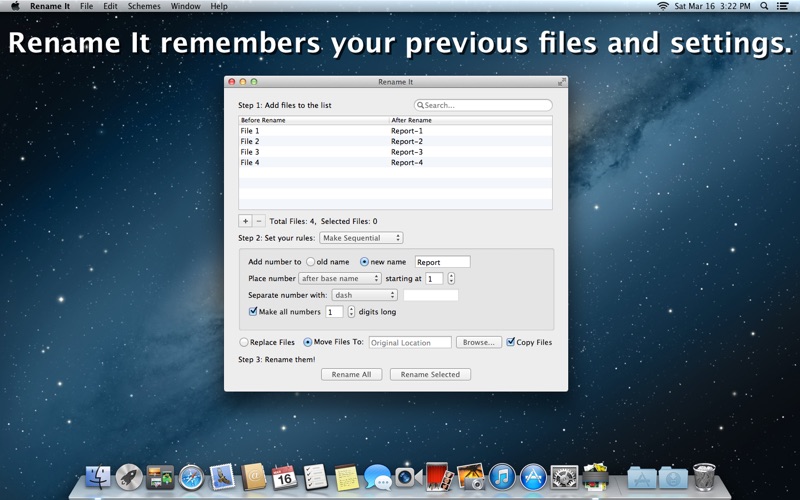Open iTunes music note icon
Screen dimensions: 800x500
[x=502, y=478]
